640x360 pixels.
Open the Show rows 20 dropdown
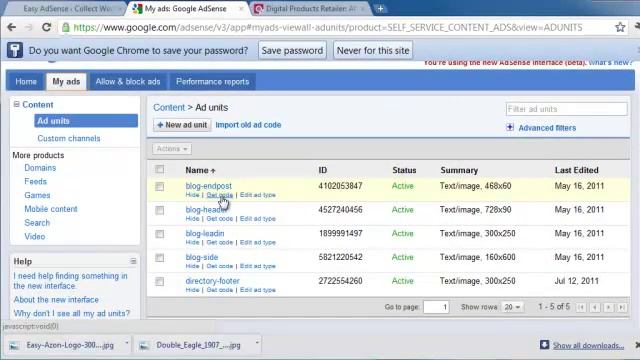coord(512,307)
